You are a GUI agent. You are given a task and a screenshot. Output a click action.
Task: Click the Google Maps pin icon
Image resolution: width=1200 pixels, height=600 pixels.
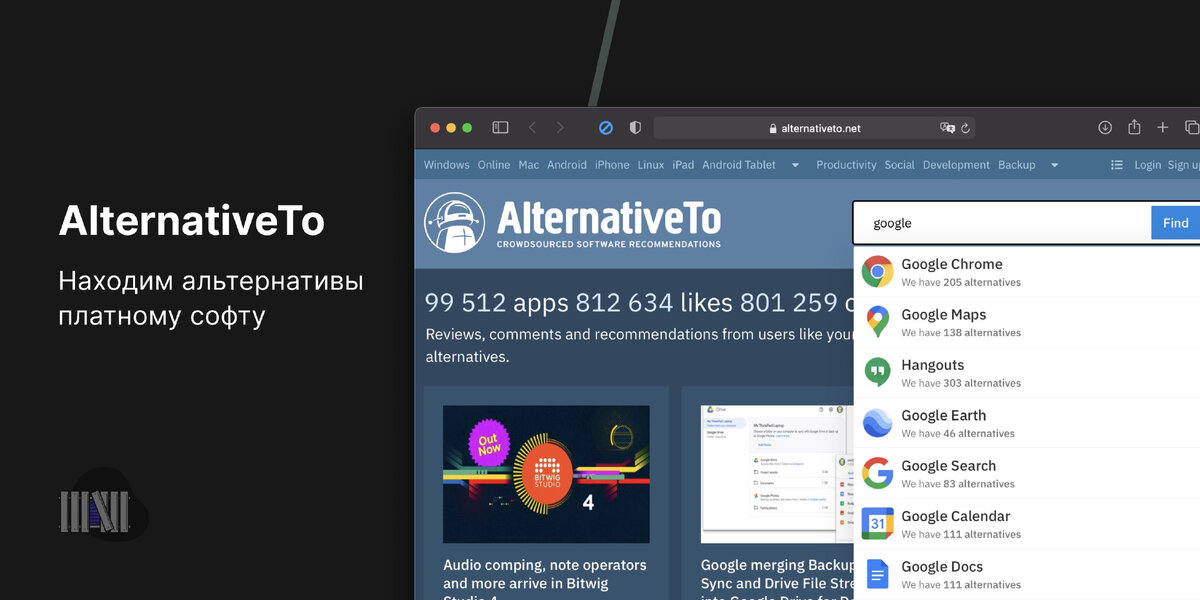tap(877, 321)
